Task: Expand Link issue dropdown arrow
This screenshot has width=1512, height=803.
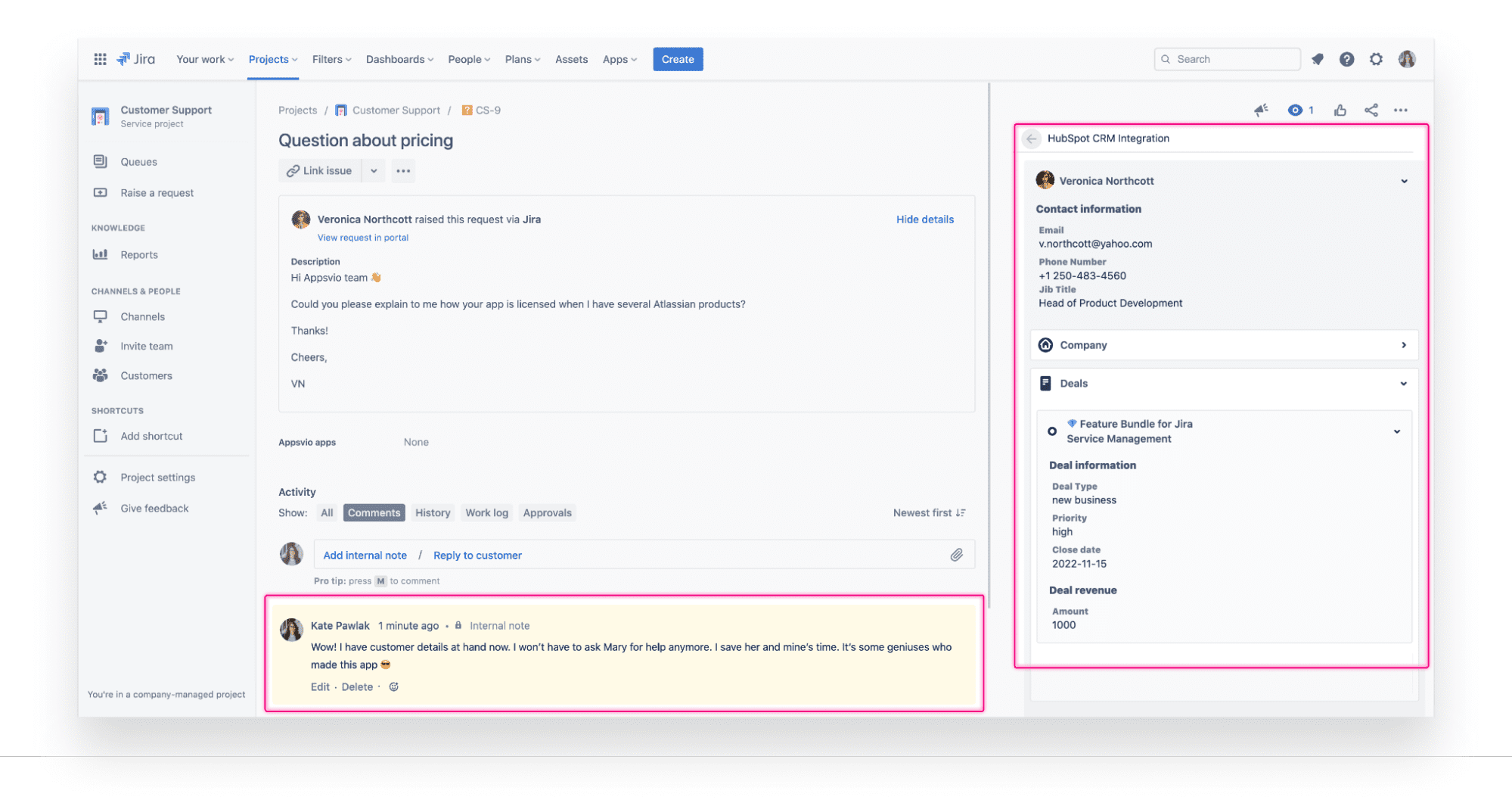Action: point(374,171)
